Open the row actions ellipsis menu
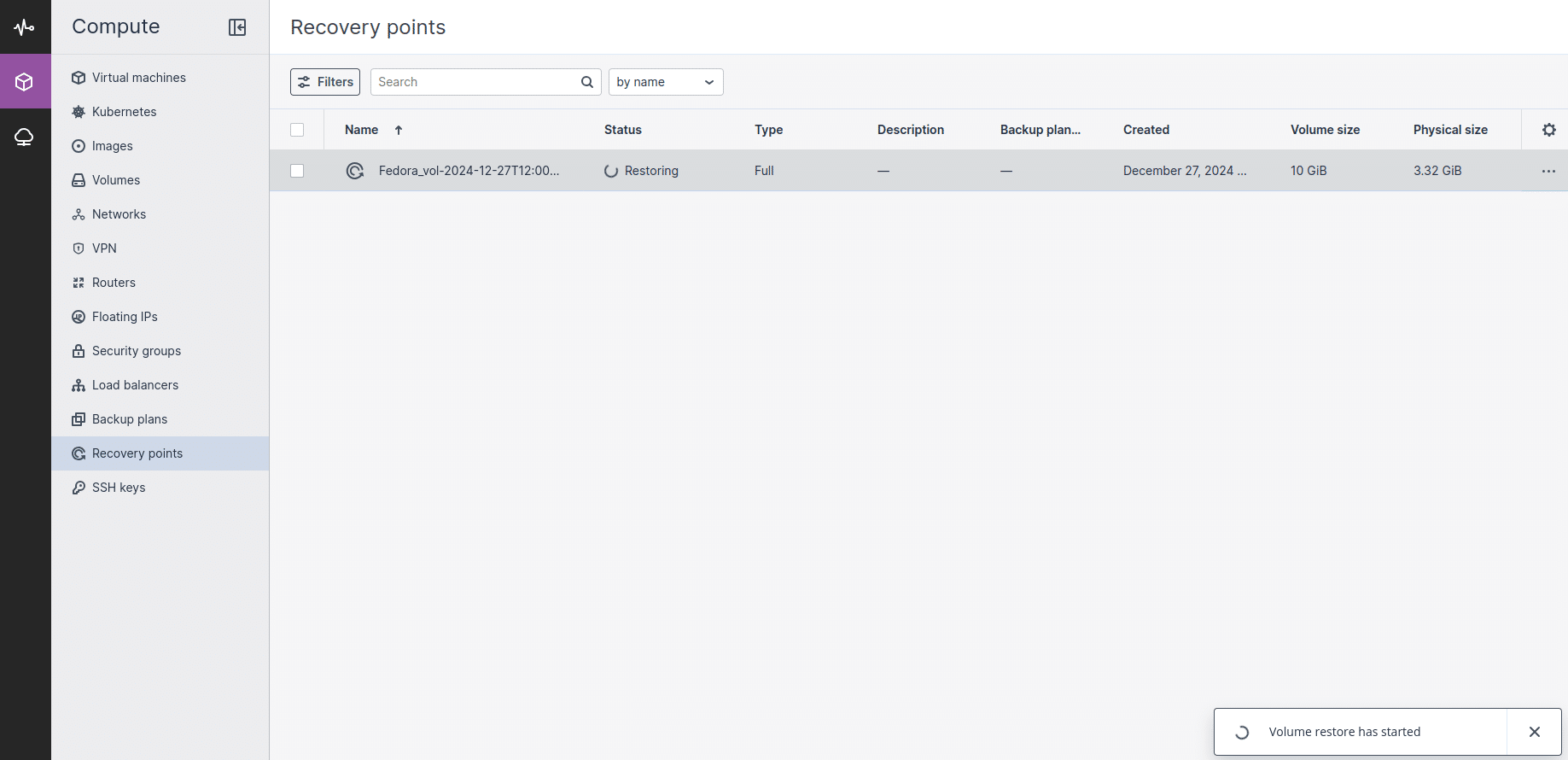The image size is (1568, 760). tap(1548, 171)
